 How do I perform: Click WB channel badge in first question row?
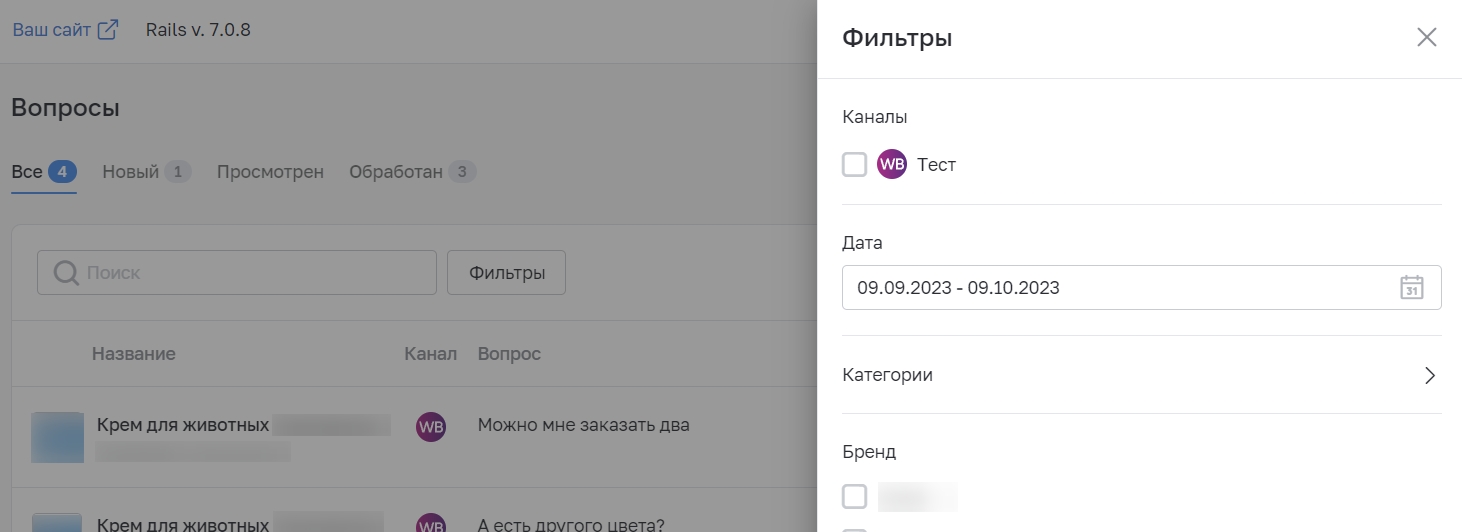[431, 427]
